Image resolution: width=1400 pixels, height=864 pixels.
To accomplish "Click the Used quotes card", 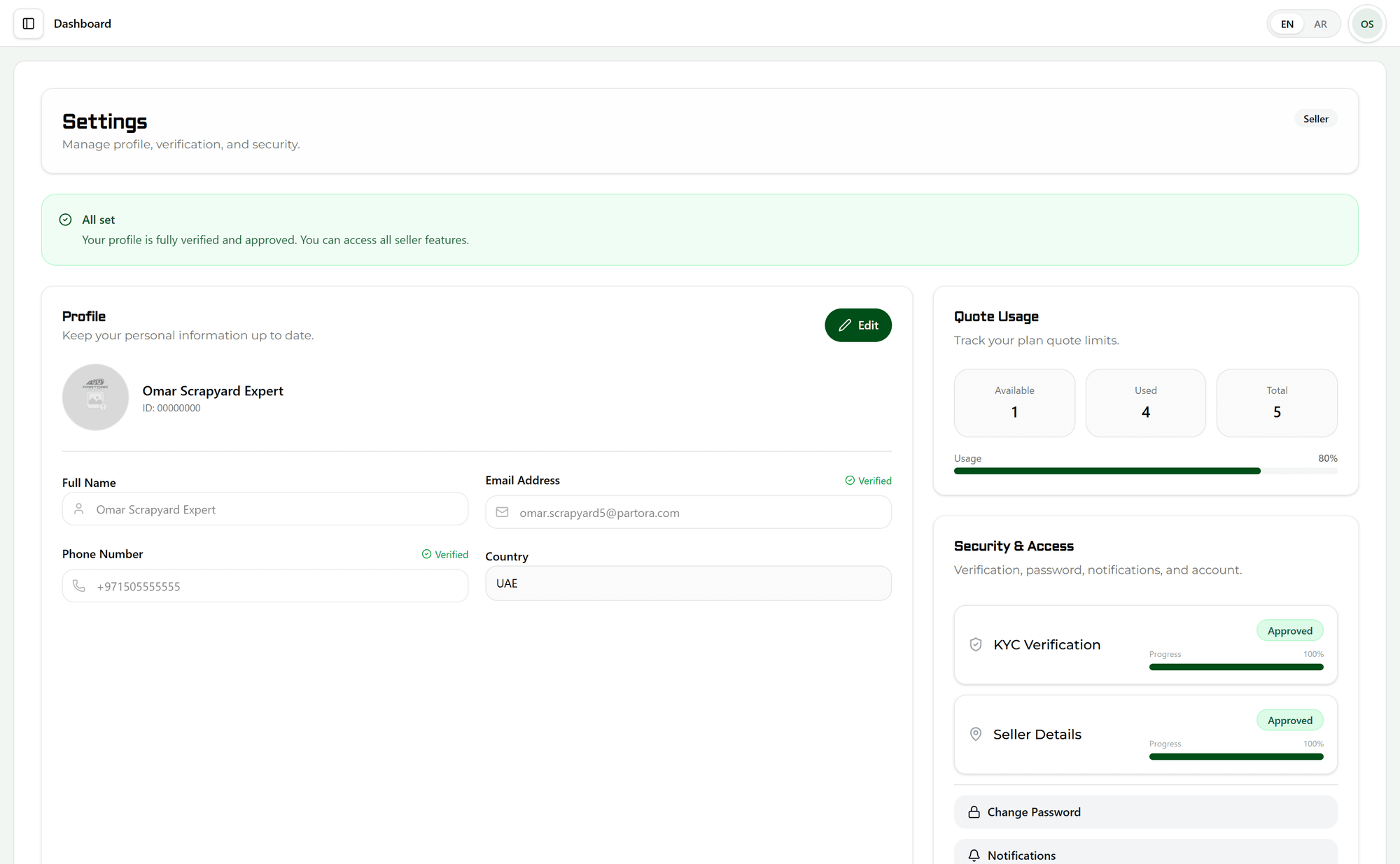I will coord(1145,403).
